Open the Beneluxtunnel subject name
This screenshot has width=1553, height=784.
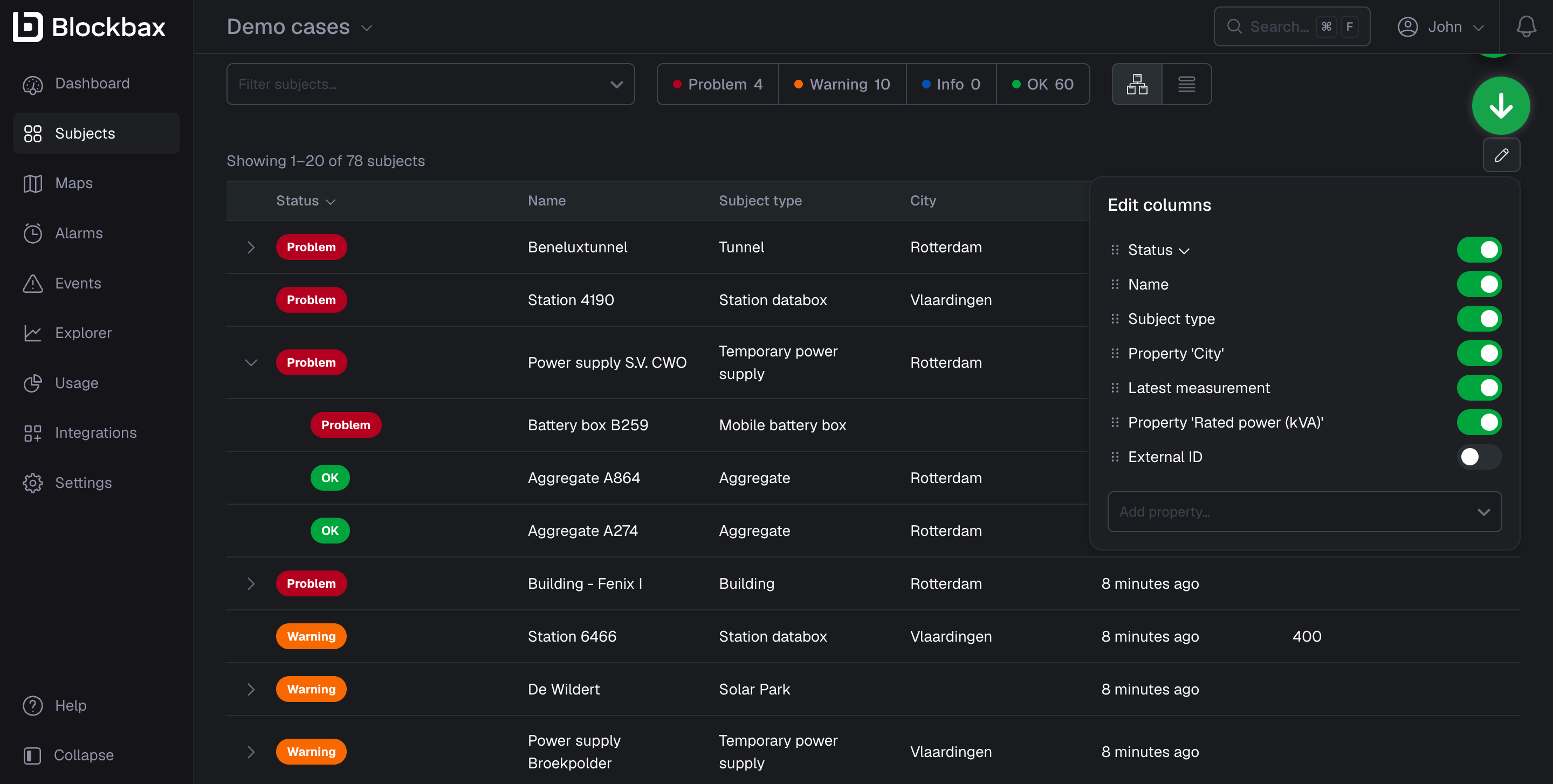[x=577, y=247]
